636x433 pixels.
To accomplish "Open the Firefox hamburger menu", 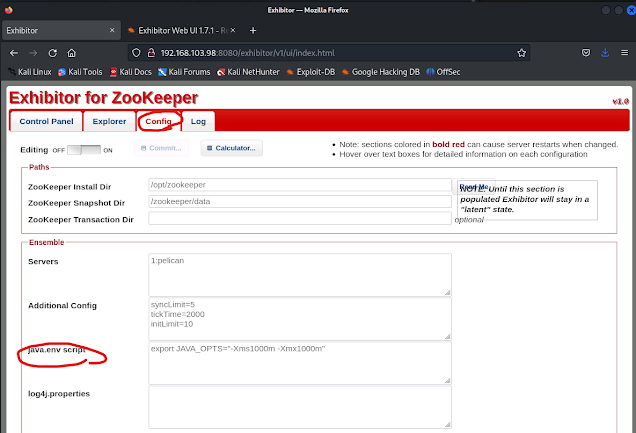I will pyautogui.click(x=625, y=53).
